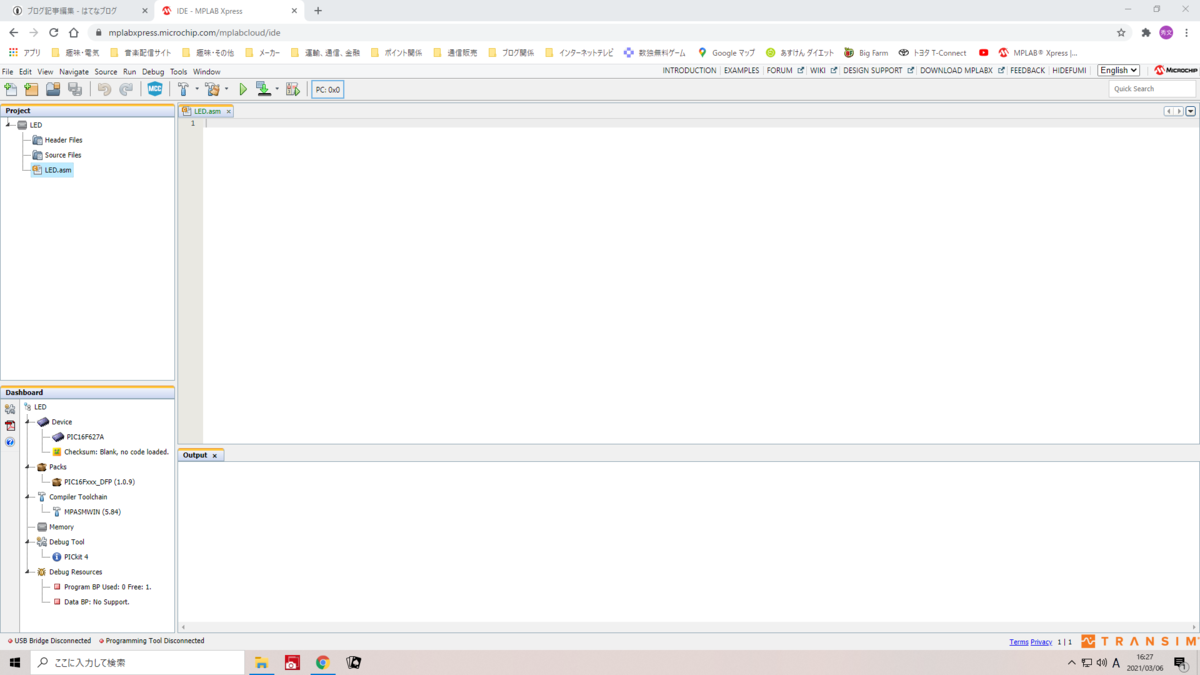Click the Make and Program Device icon
Image resolution: width=1200 pixels, height=675 pixels.
pyautogui.click(x=263, y=89)
